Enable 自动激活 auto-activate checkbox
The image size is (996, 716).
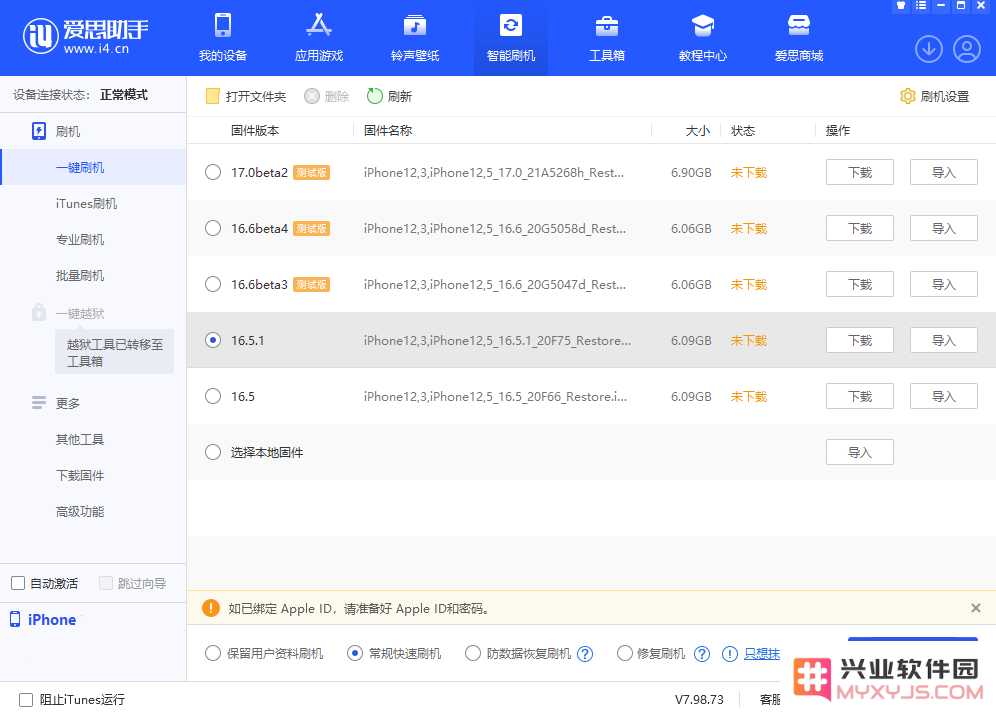pyautogui.click(x=18, y=583)
